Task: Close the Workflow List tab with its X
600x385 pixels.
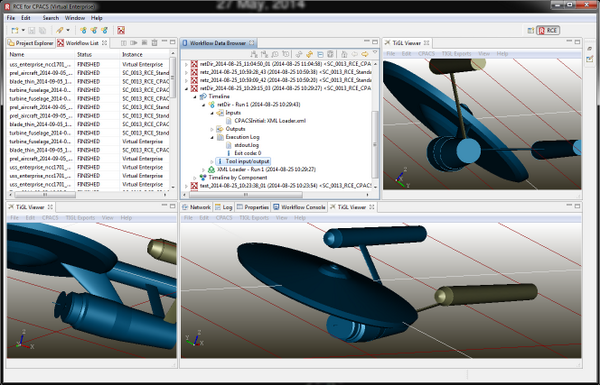Action: tap(104, 43)
